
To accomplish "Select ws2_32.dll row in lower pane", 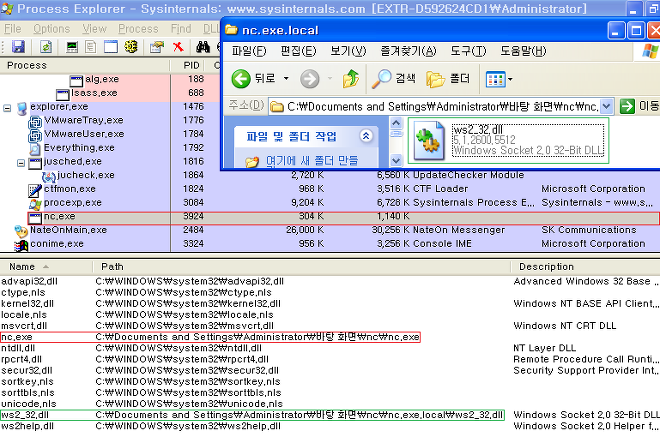I will pyautogui.click(x=330, y=415).
